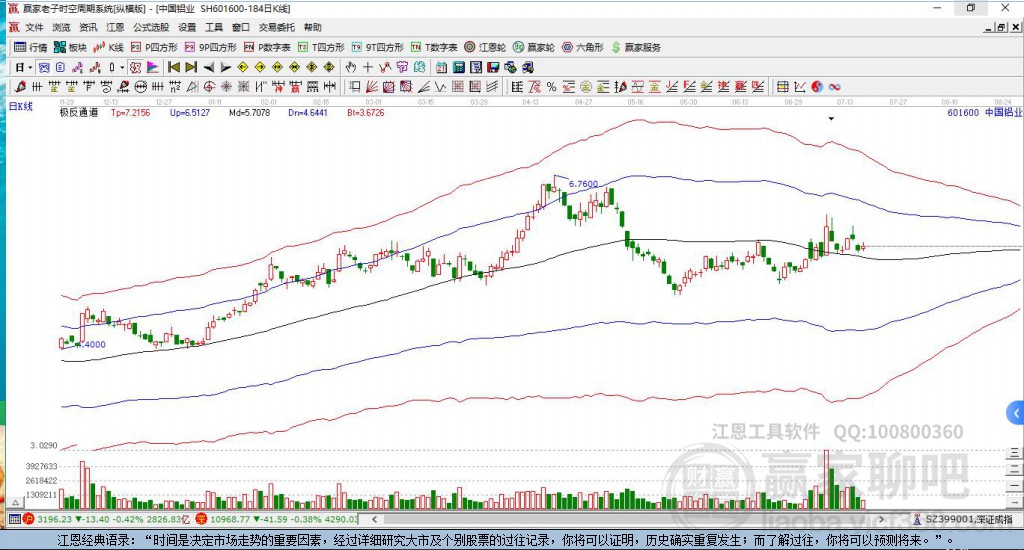Click SZ399001 深证成指 status entry
This screenshot has width=1024, height=550.
[x=963, y=519]
